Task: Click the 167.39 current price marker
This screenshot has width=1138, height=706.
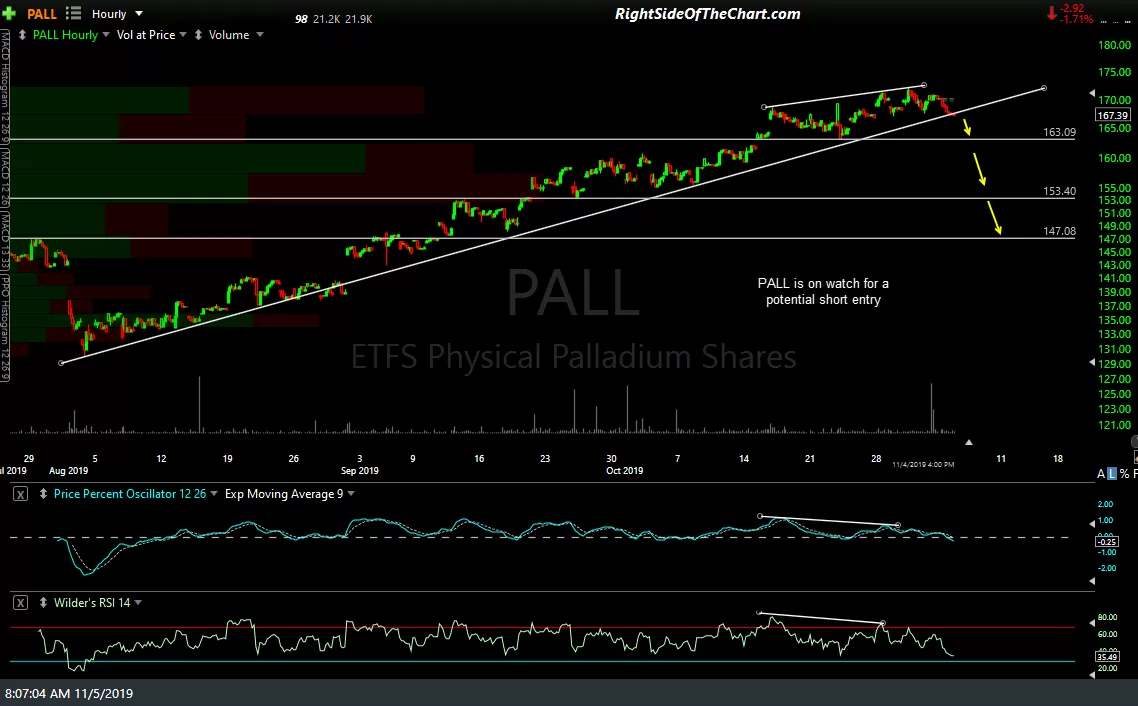Action: 1113,115
